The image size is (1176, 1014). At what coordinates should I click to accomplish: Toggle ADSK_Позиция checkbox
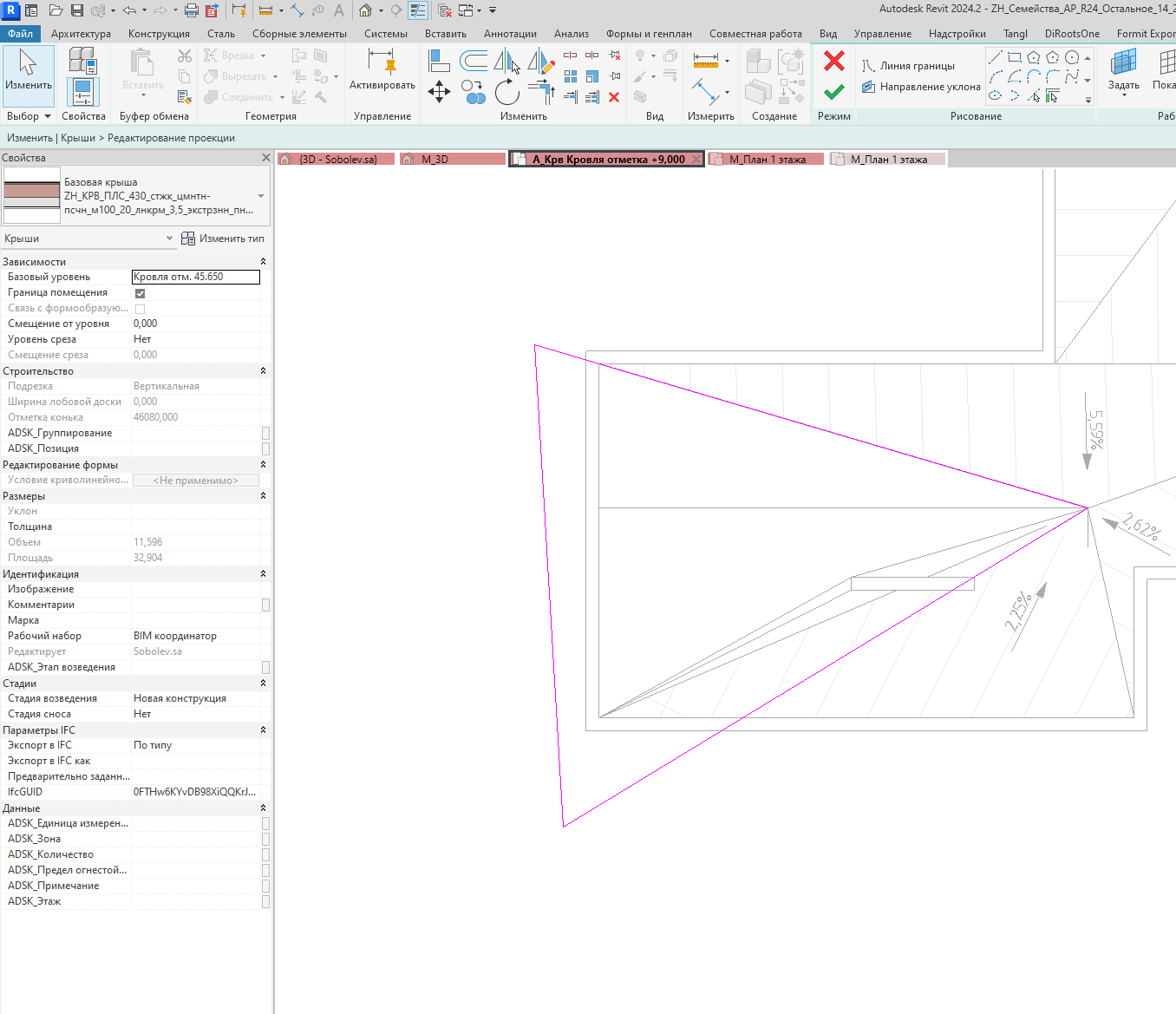[265, 448]
